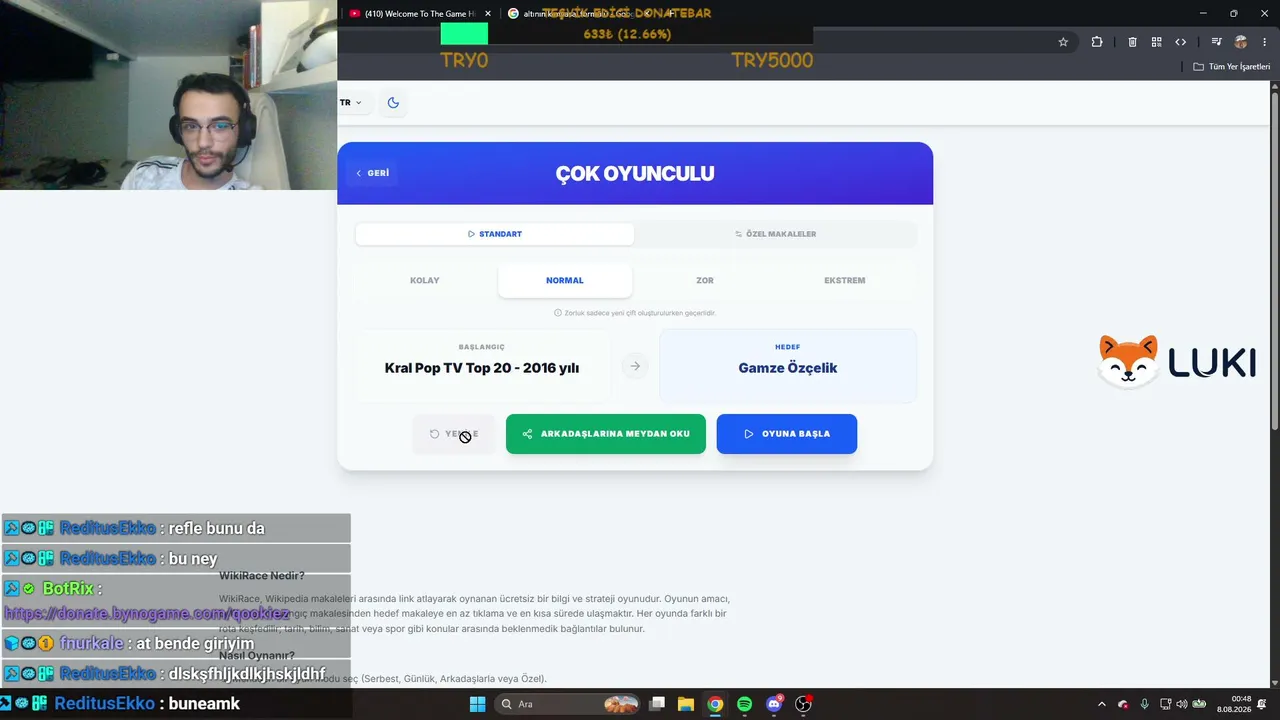
Task: Click the Chrome taskbar icon
Action: pyautogui.click(x=715, y=704)
